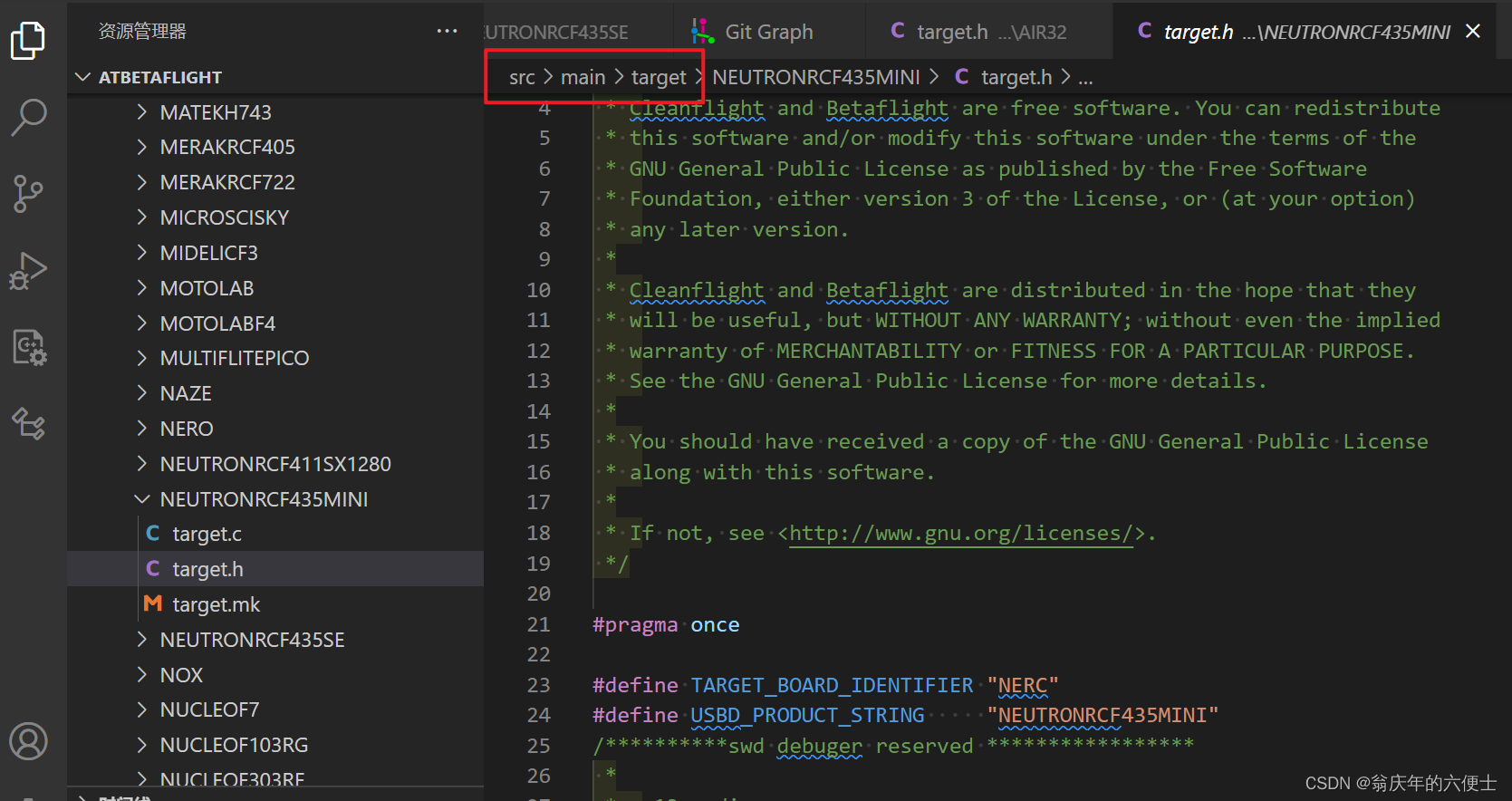Click the "#pragma once" line
This screenshot has height=801, width=1512.
(666, 625)
